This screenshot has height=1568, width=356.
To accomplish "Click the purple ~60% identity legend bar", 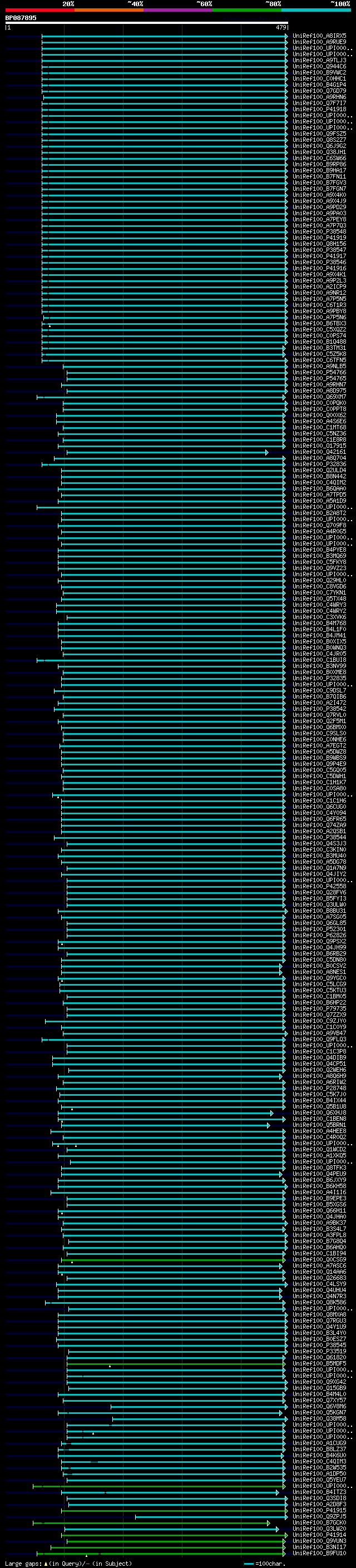I will (179, 10).
